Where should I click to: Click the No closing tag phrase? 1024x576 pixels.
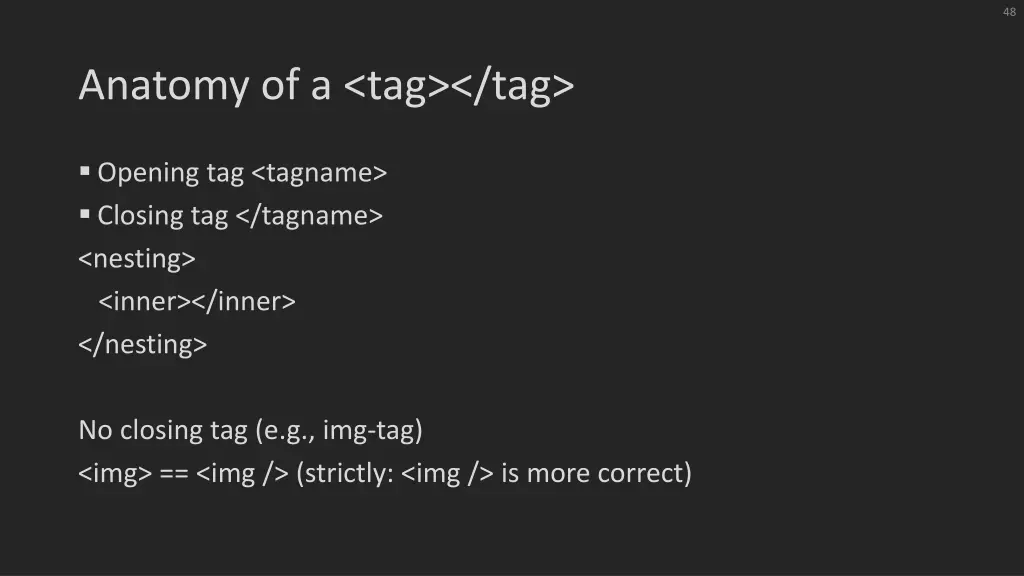163,430
